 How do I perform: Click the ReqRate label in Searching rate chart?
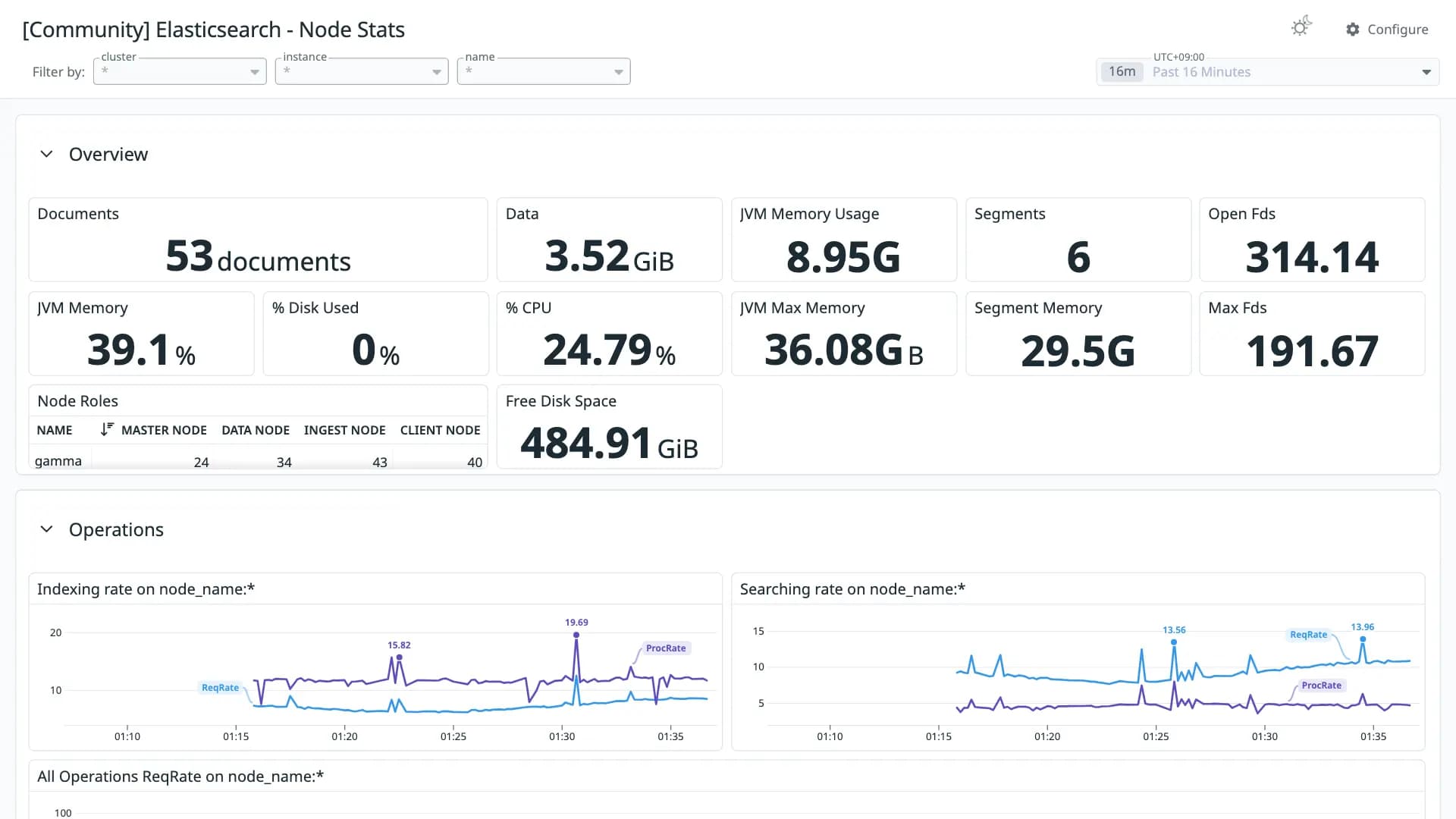1308,634
